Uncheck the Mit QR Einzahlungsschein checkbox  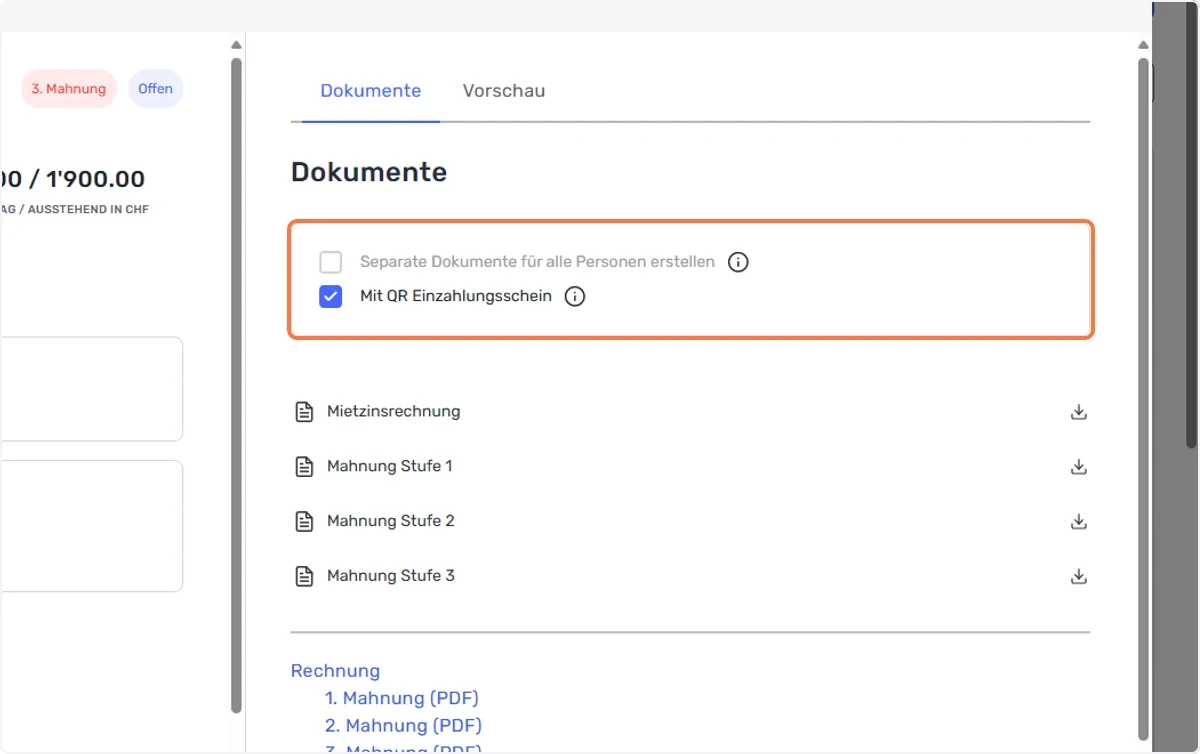(331, 297)
